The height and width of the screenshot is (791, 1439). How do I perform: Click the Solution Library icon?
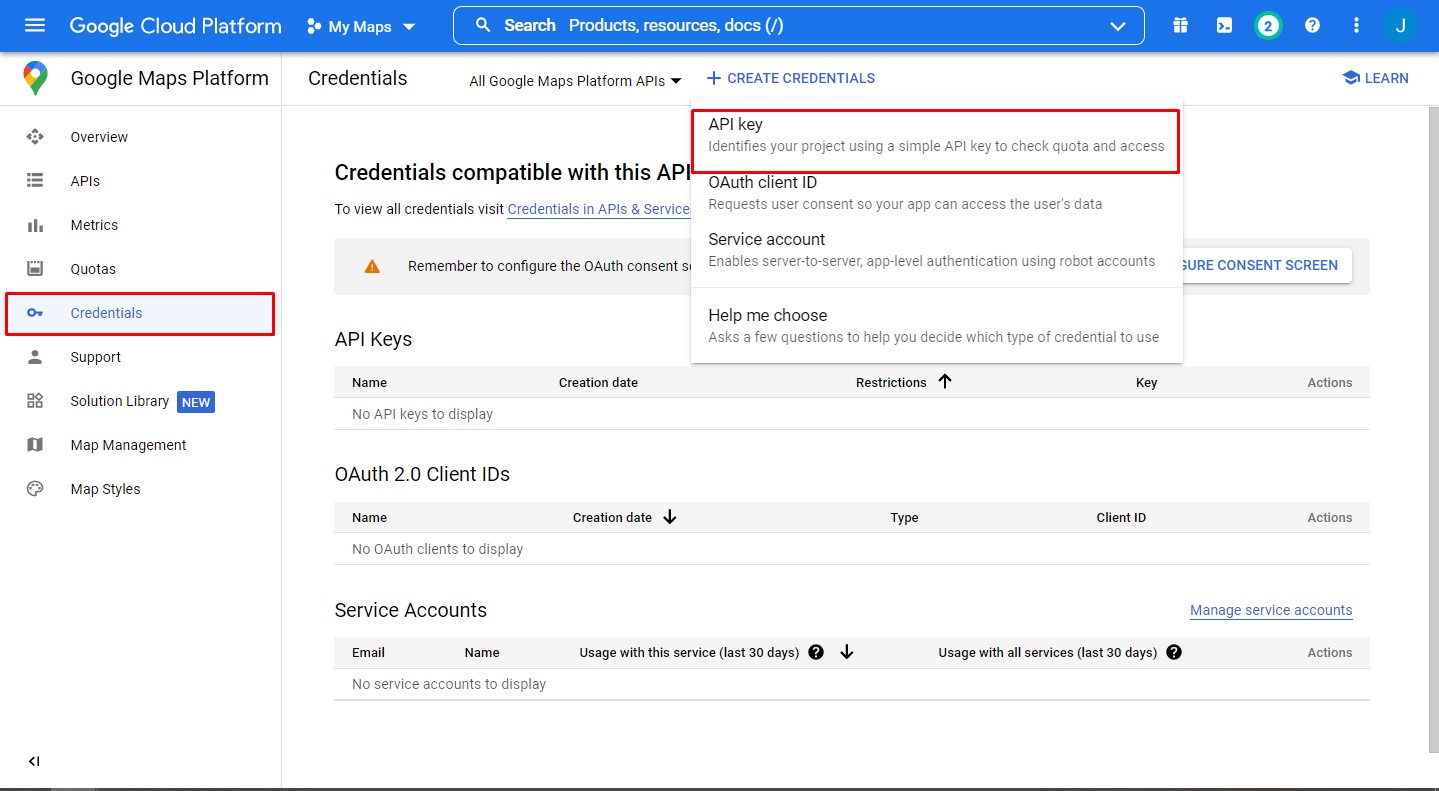click(35, 401)
